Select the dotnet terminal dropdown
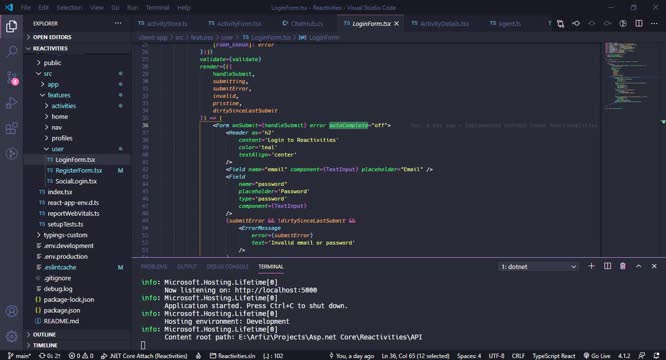The width and height of the screenshot is (666, 360). click(538, 267)
